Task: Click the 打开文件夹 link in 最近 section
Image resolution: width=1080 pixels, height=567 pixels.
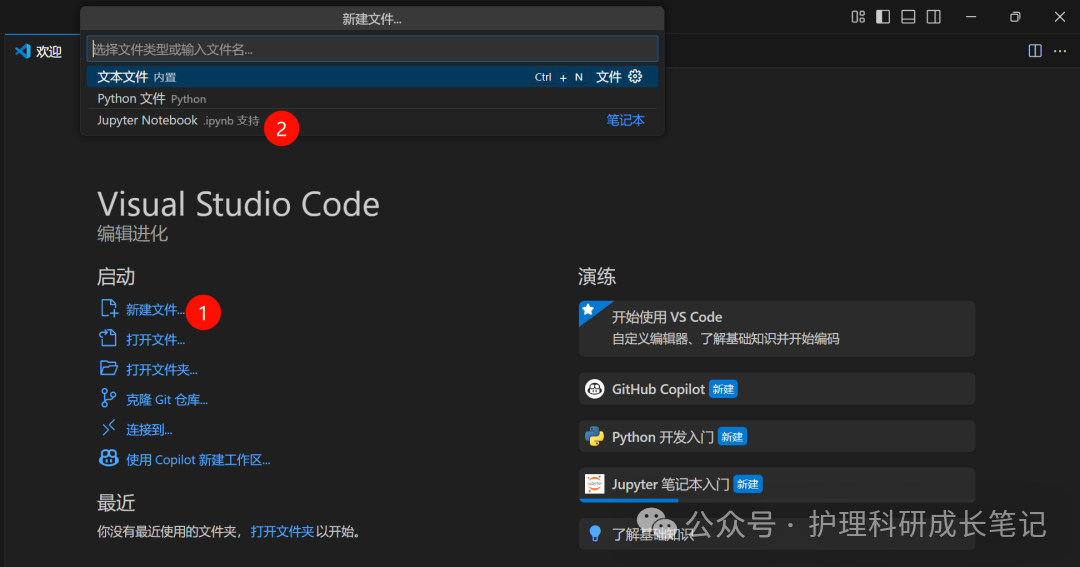Action: (x=282, y=532)
